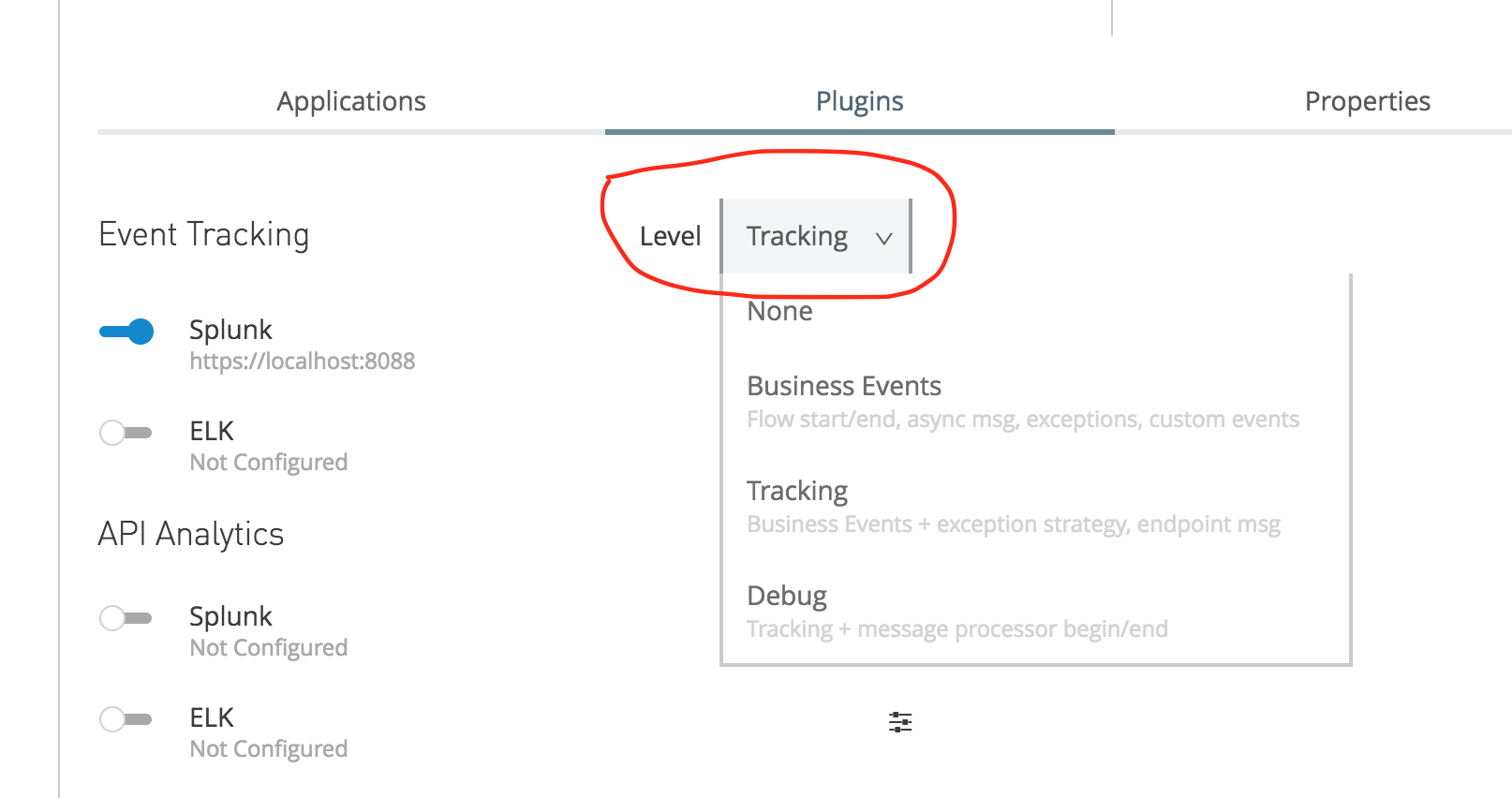
Task: Enable the Event Tracking ELK toggle
Action: [126, 433]
